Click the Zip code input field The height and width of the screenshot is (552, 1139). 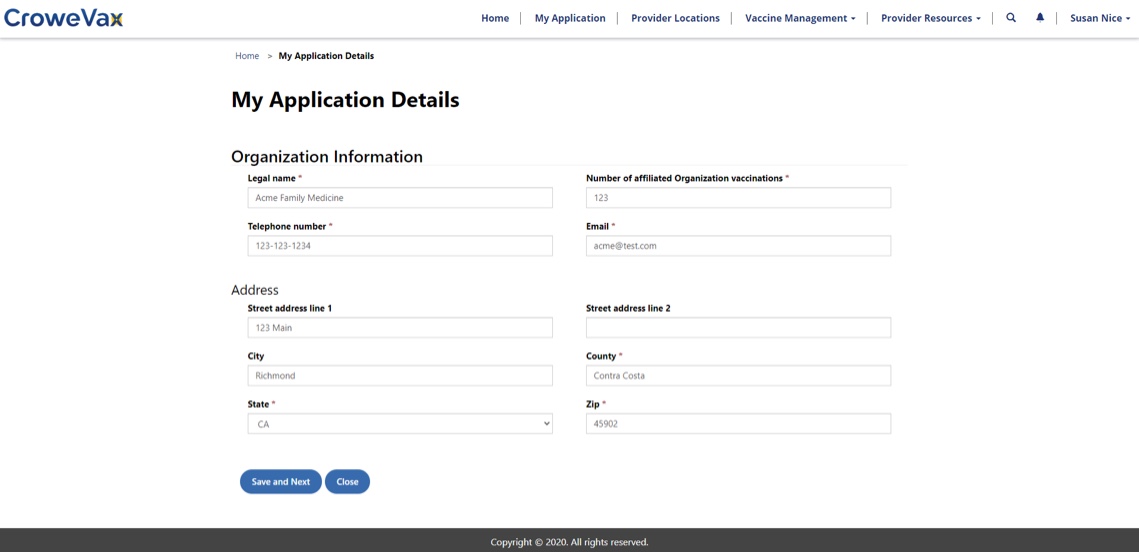coord(738,424)
